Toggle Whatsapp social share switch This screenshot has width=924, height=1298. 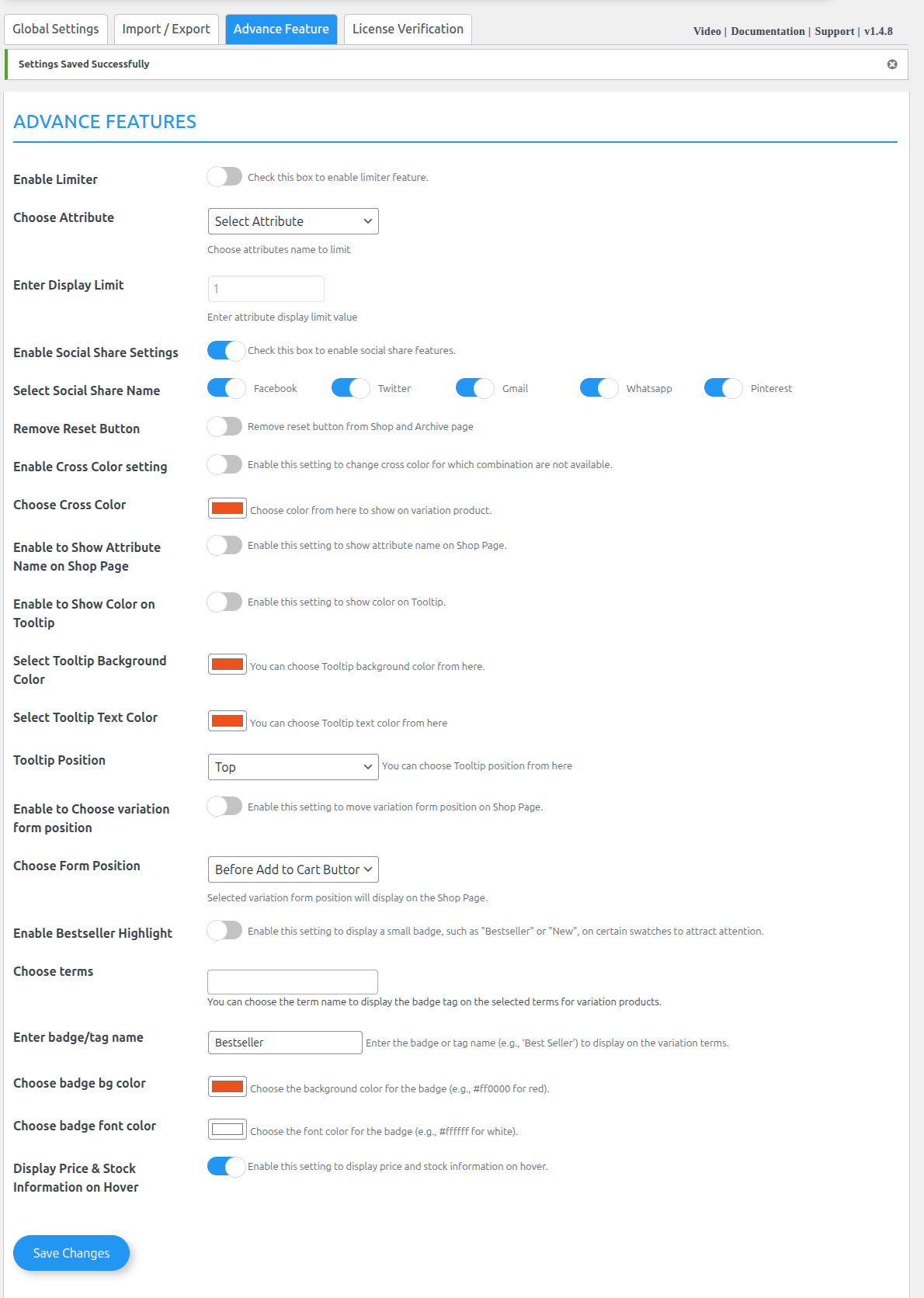pos(599,388)
